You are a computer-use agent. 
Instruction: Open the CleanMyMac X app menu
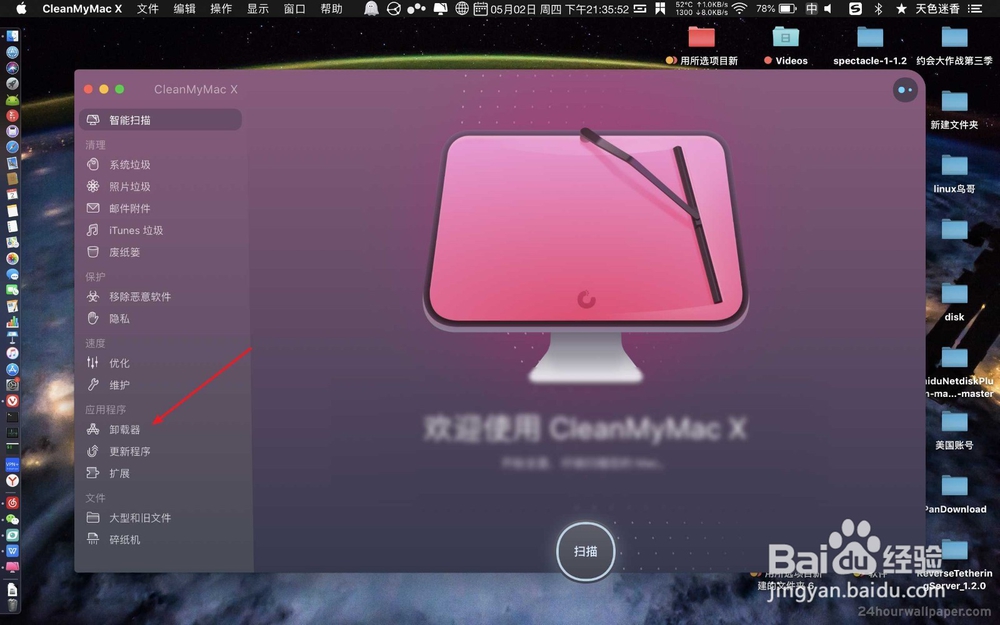82,9
